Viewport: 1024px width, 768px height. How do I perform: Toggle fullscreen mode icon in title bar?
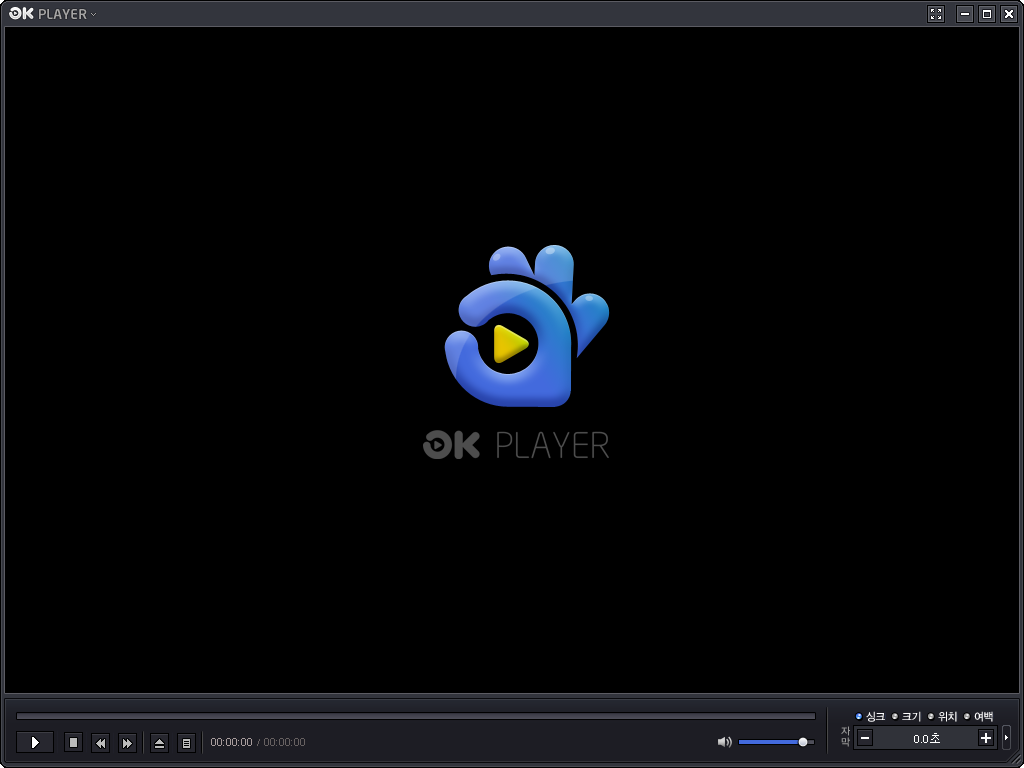(x=936, y=14)
